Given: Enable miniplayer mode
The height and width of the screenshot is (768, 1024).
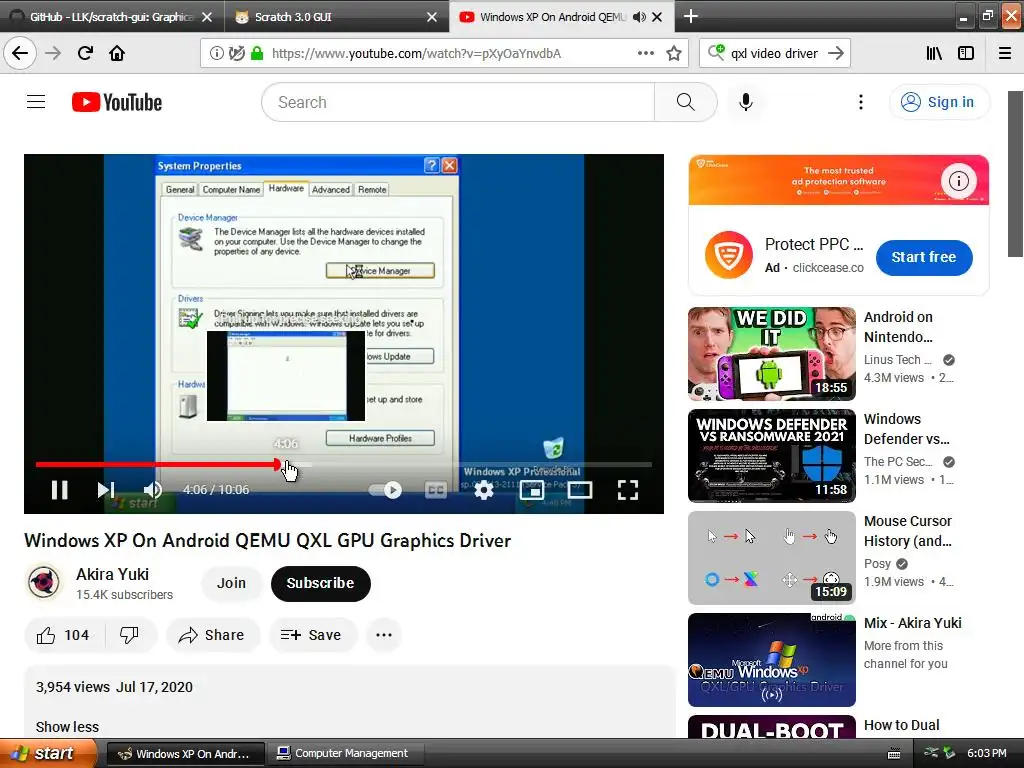Looking at the screenshot, I should 532,490.
